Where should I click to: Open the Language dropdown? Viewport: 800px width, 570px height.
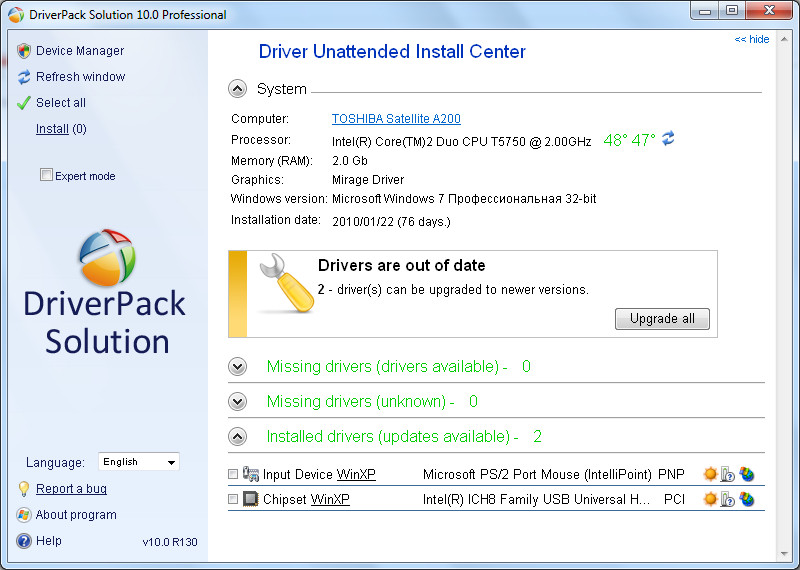pos(139,462)
